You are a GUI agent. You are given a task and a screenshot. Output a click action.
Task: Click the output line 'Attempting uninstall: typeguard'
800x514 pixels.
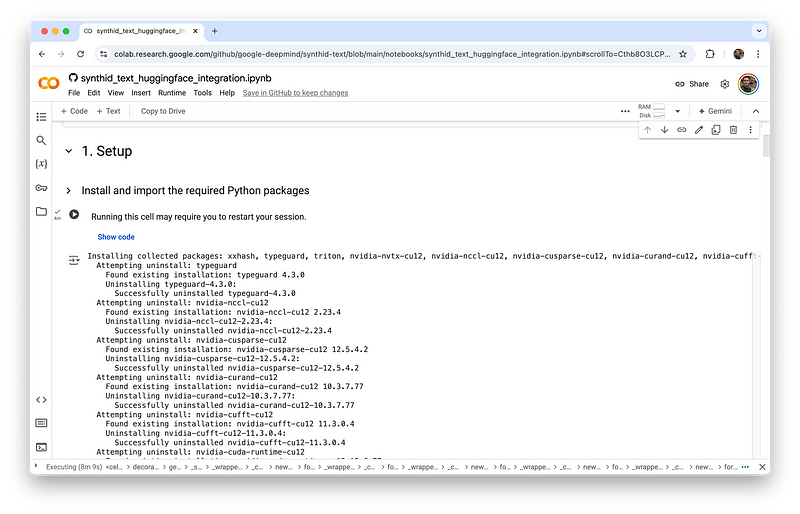166,265
